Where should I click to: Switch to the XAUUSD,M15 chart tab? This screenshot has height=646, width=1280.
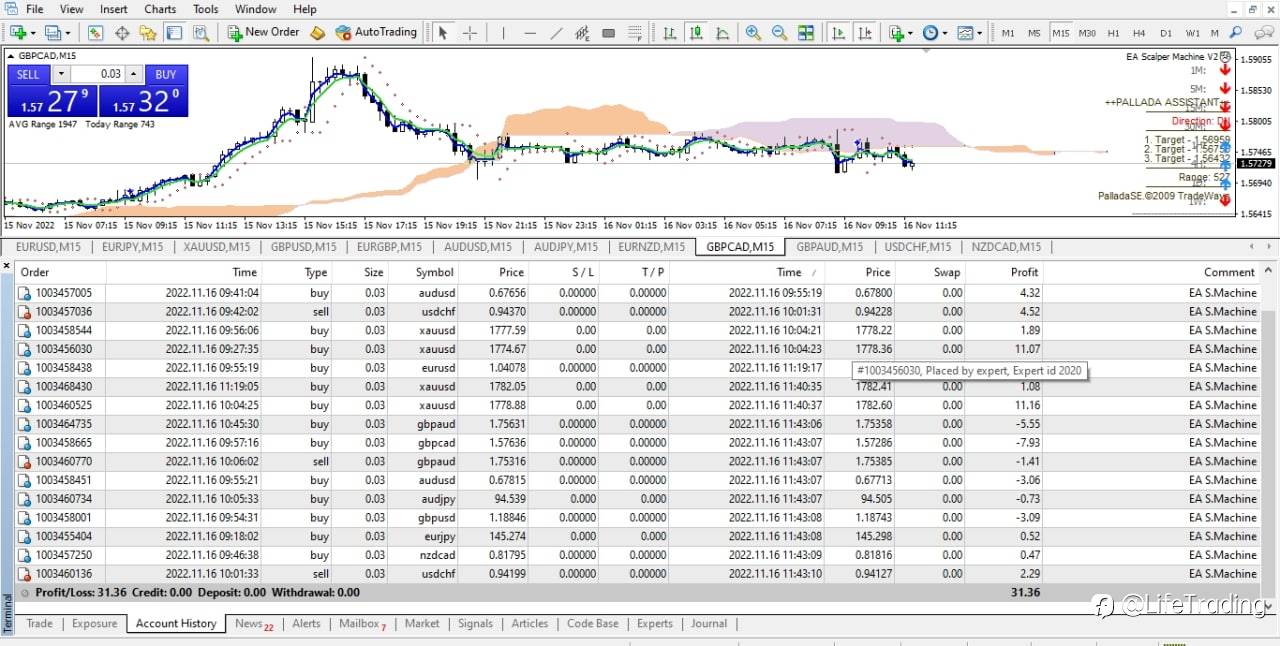216,247
